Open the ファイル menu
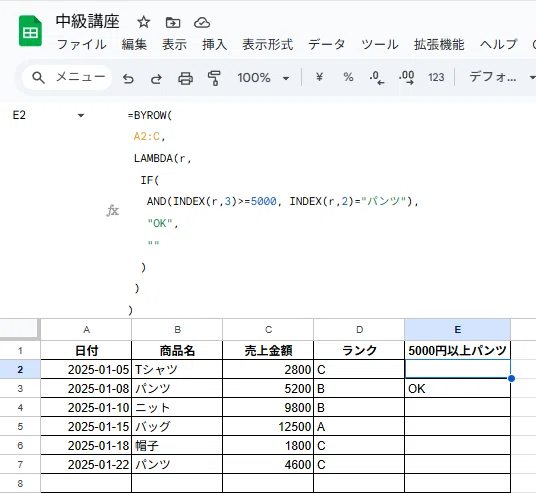The image size is (536, 493). [x=81, y=44]
